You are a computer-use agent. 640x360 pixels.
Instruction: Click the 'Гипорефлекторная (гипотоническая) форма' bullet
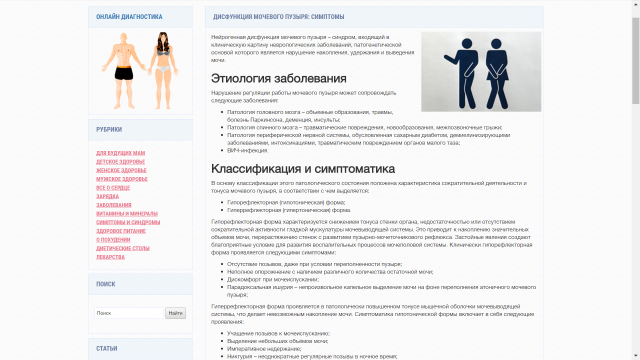point(286,202)
